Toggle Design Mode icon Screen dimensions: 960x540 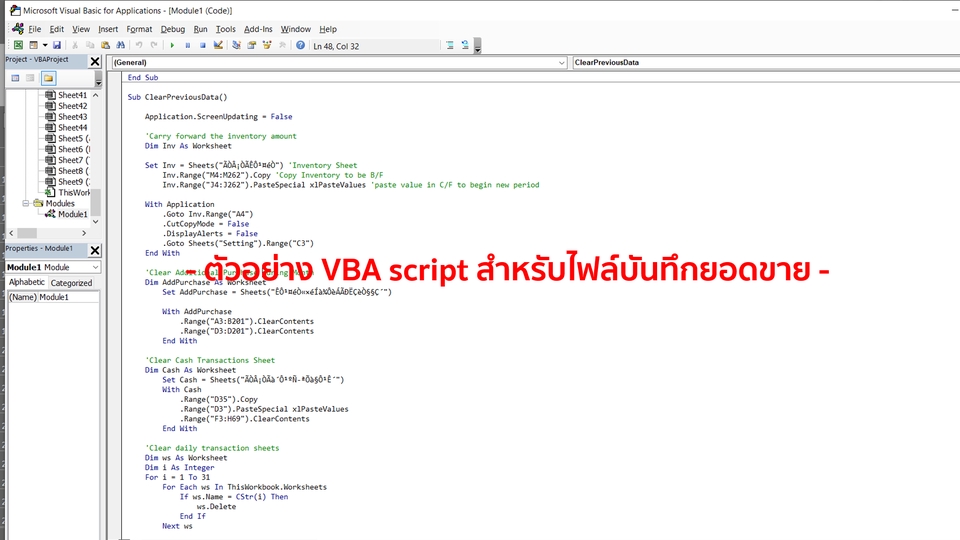[x=218, y=45]
